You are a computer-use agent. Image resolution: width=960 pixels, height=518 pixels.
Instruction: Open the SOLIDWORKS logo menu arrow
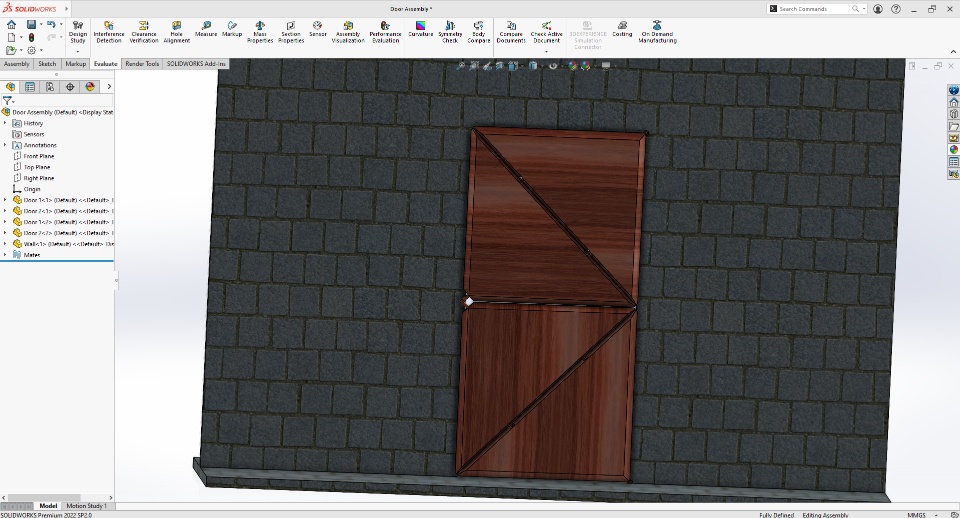[x=67, y=9]
